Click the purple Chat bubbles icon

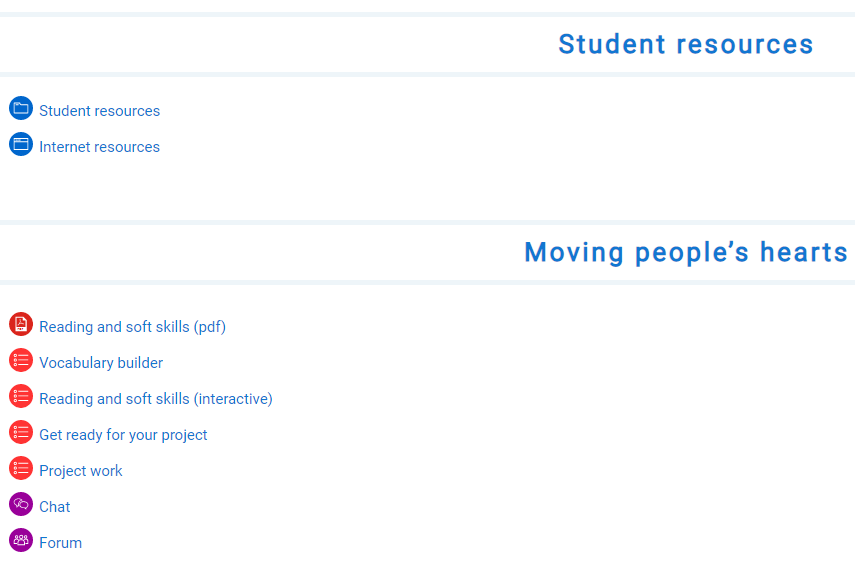pos(21,504)
